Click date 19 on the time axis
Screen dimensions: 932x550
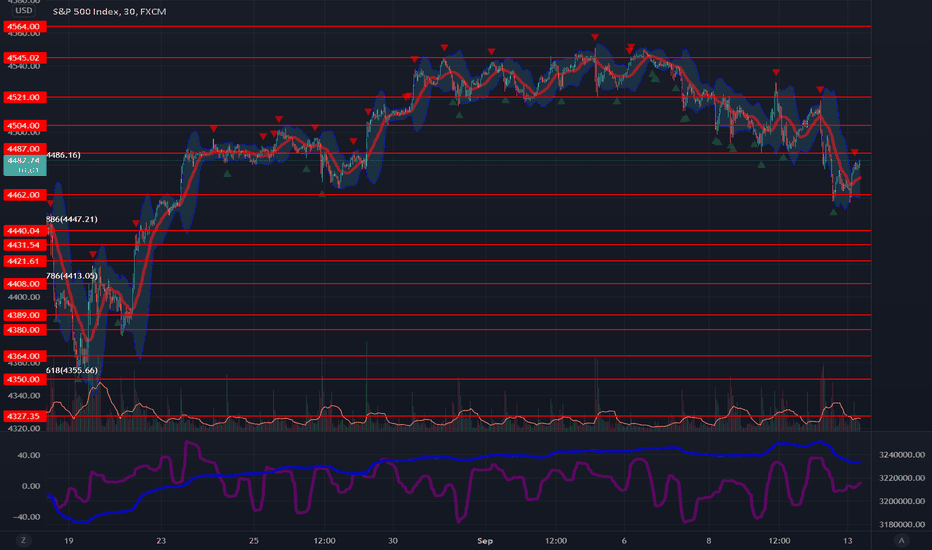click(x=69, y=540)
